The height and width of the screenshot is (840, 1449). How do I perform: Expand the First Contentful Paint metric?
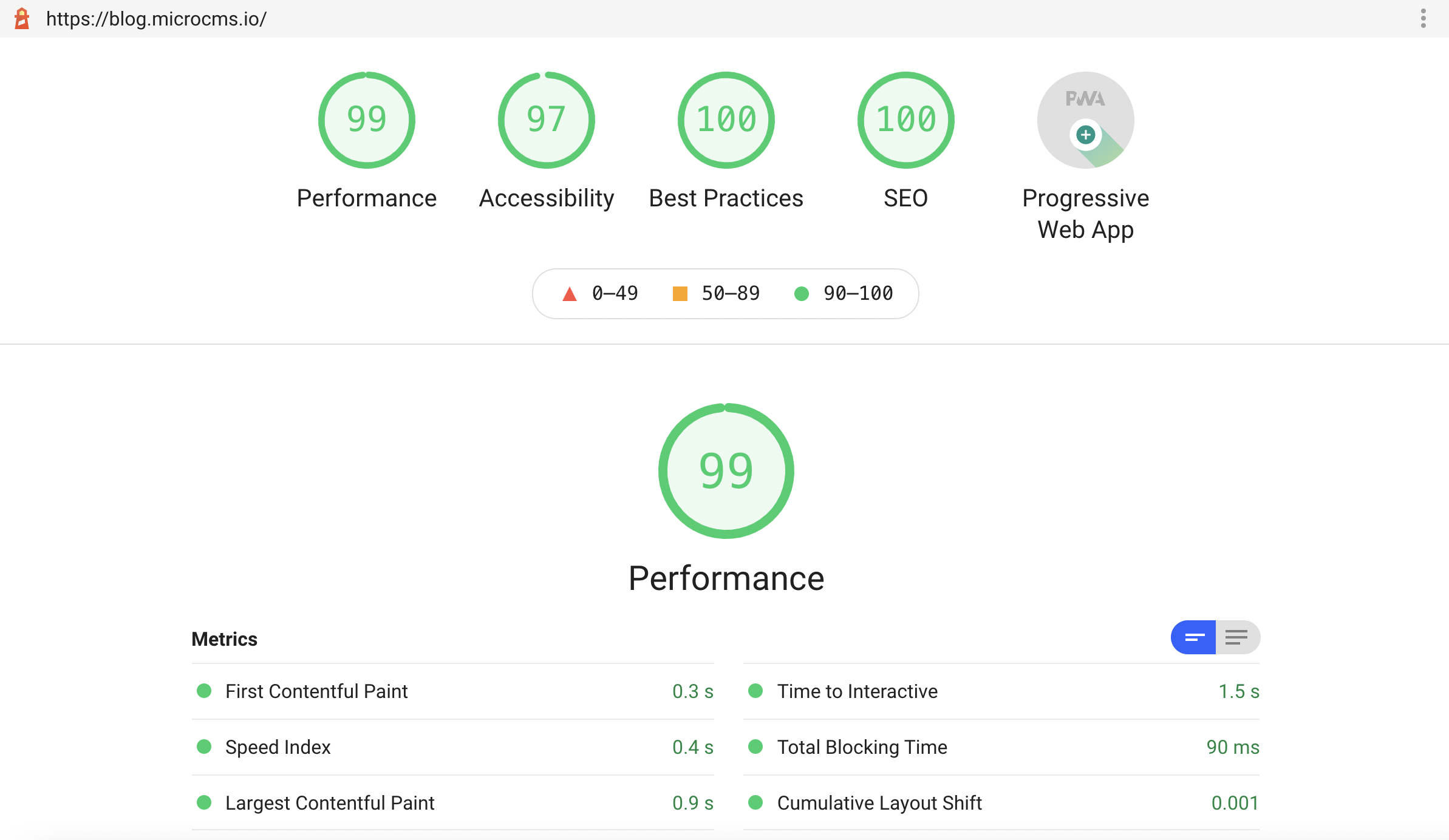[316, 691]
